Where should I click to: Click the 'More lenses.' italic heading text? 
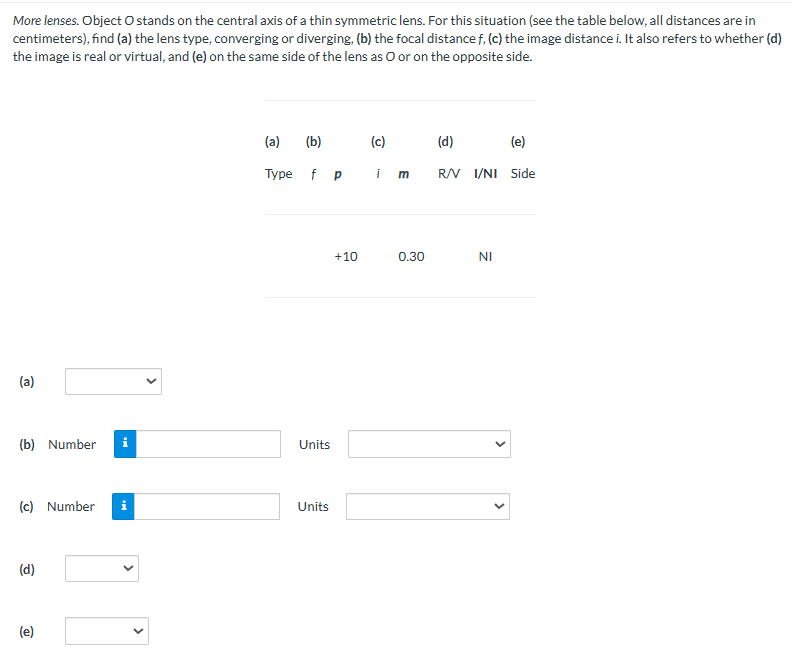[45, 21]
